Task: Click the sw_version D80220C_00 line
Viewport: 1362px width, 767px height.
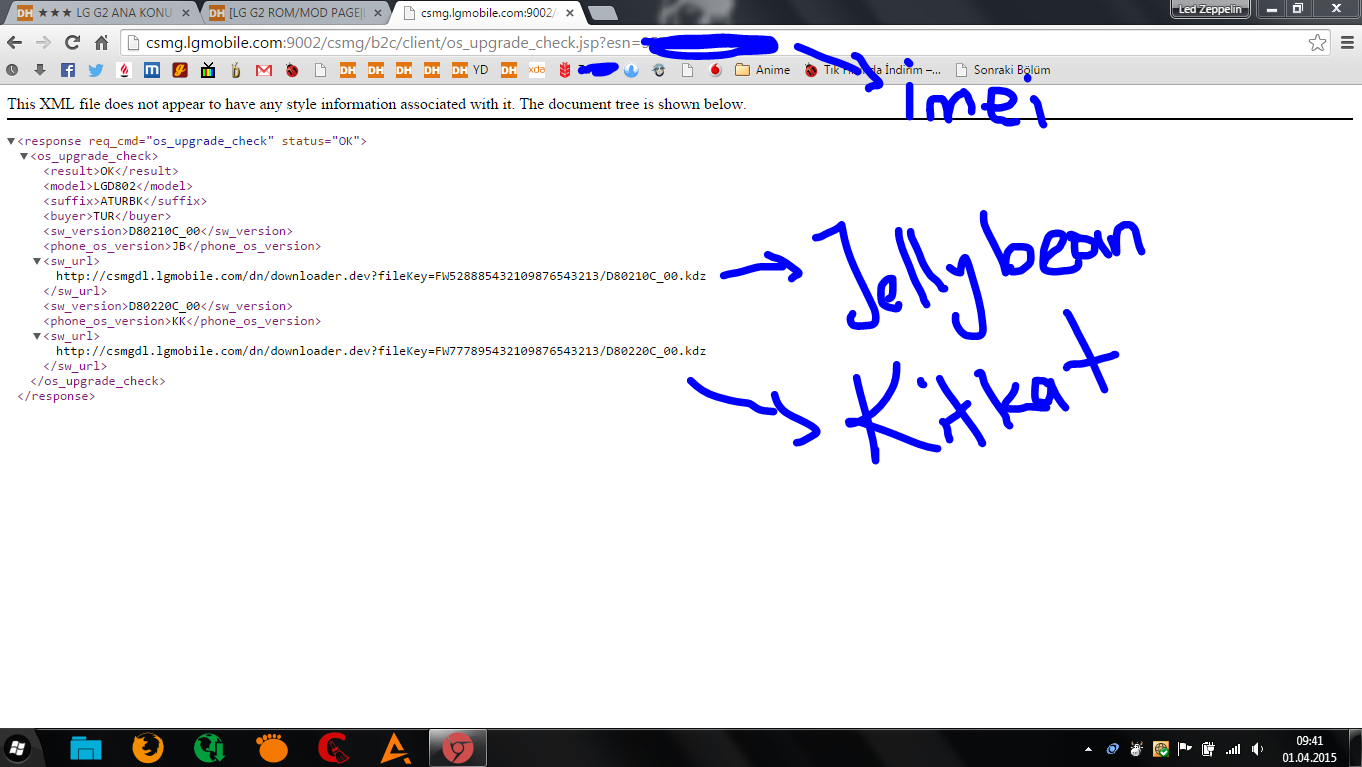Action: tap(168, 306)
